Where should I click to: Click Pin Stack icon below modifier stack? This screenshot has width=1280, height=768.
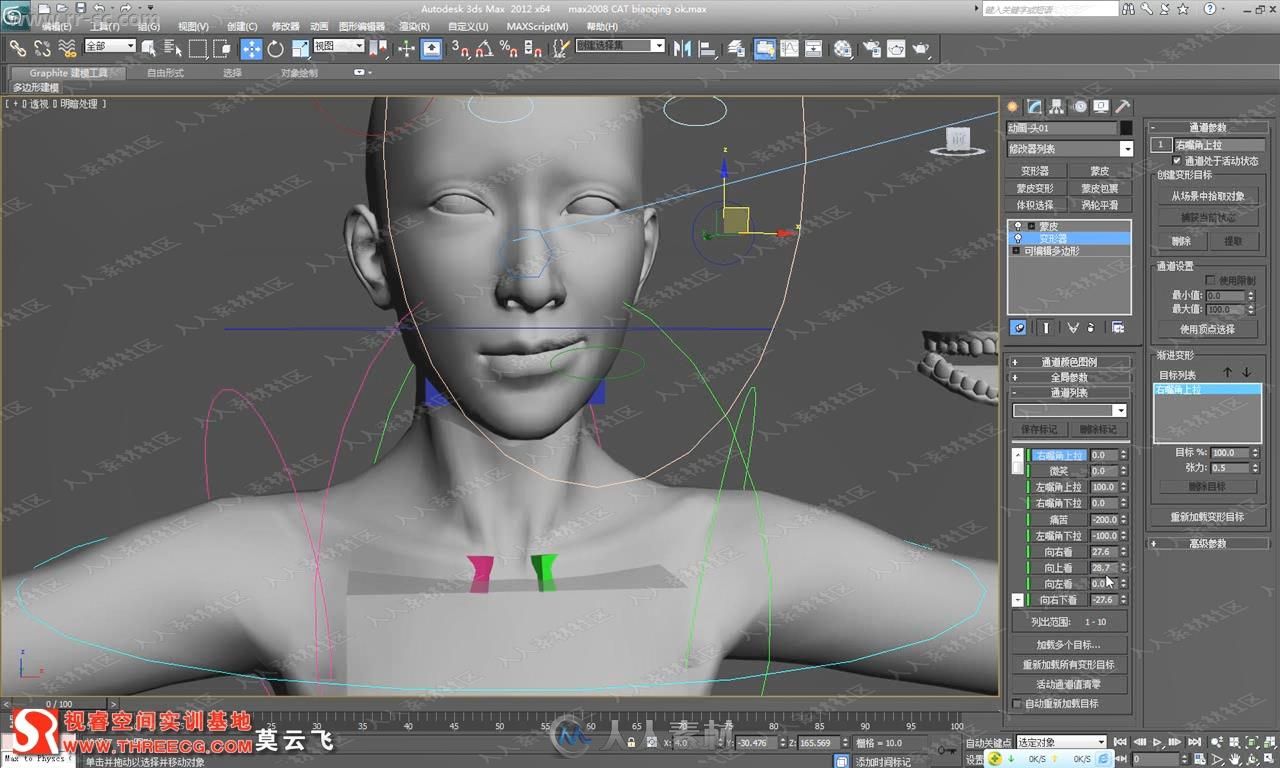pyautogui.click(x=1019, y=327)
